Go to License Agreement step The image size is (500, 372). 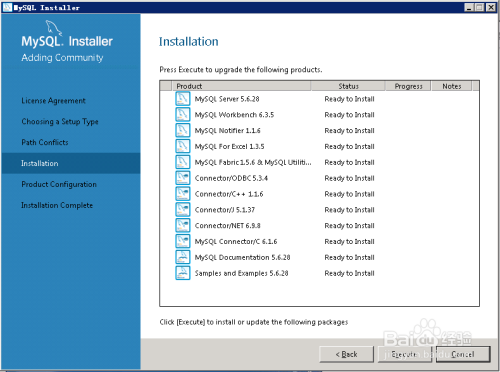click(x=54, y=101)
